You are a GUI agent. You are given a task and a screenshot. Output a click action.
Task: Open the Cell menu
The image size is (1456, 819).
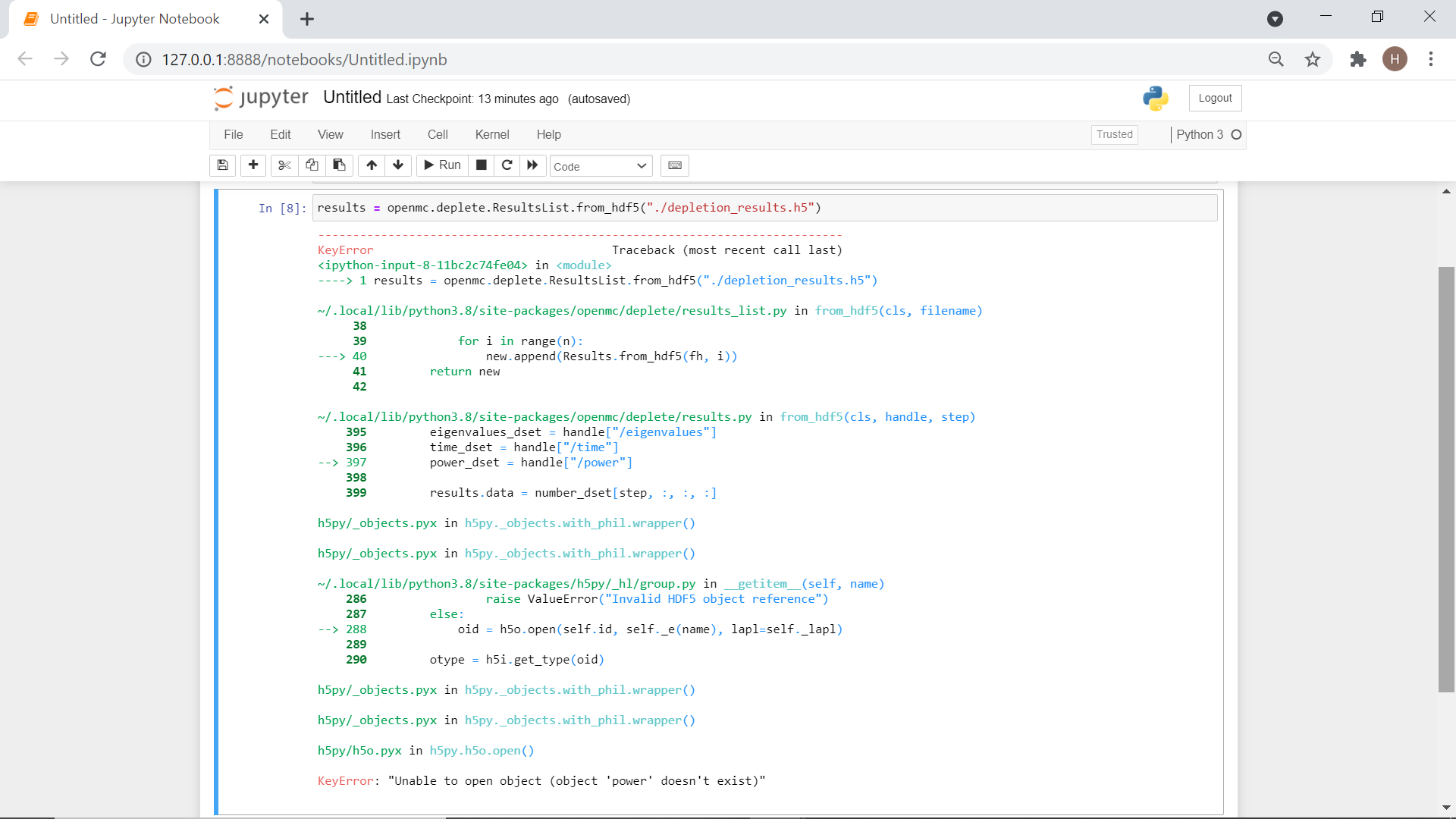[438, 134]
